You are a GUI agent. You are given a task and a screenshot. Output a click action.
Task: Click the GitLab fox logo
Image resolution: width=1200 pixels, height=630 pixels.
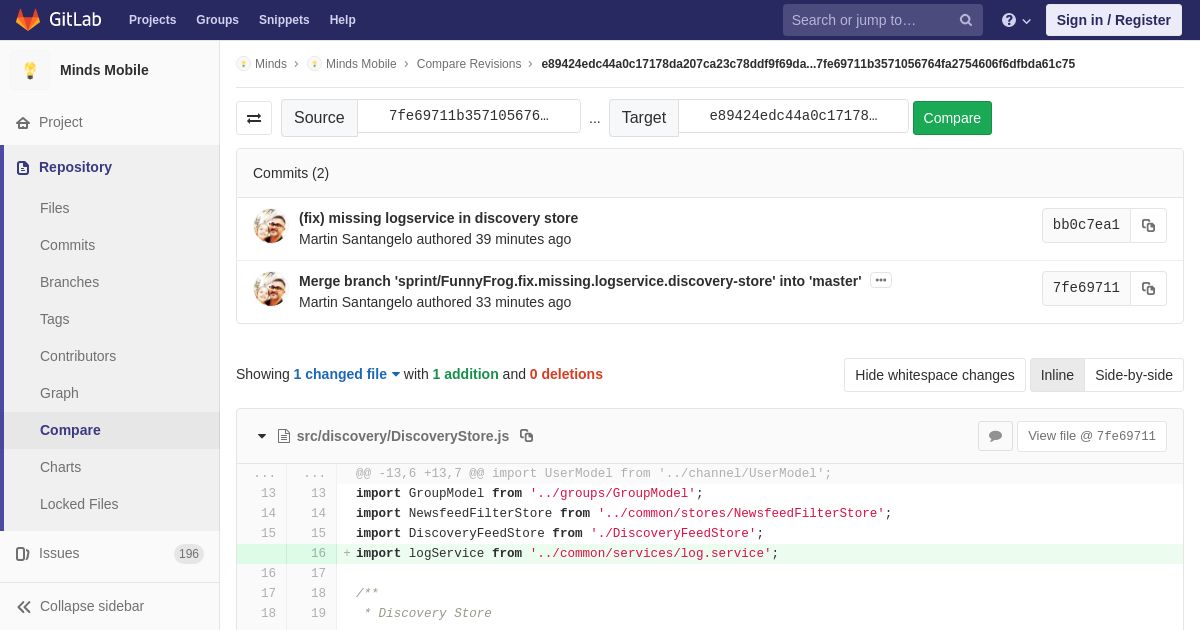pos(28,20)
